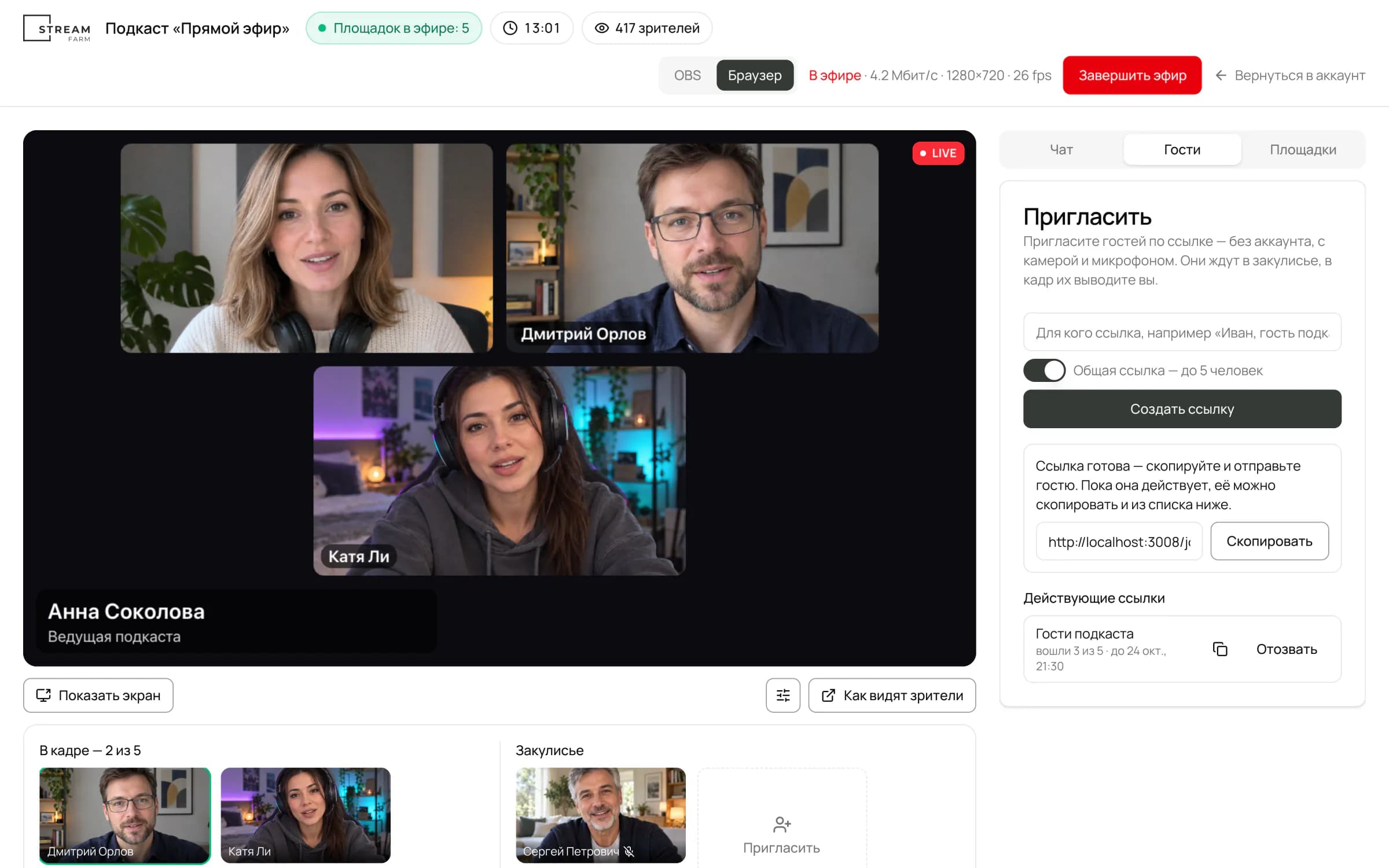Click the Stream Farm logo
The height and width of the screenshot is (868, 1389).
click(57, 28)
